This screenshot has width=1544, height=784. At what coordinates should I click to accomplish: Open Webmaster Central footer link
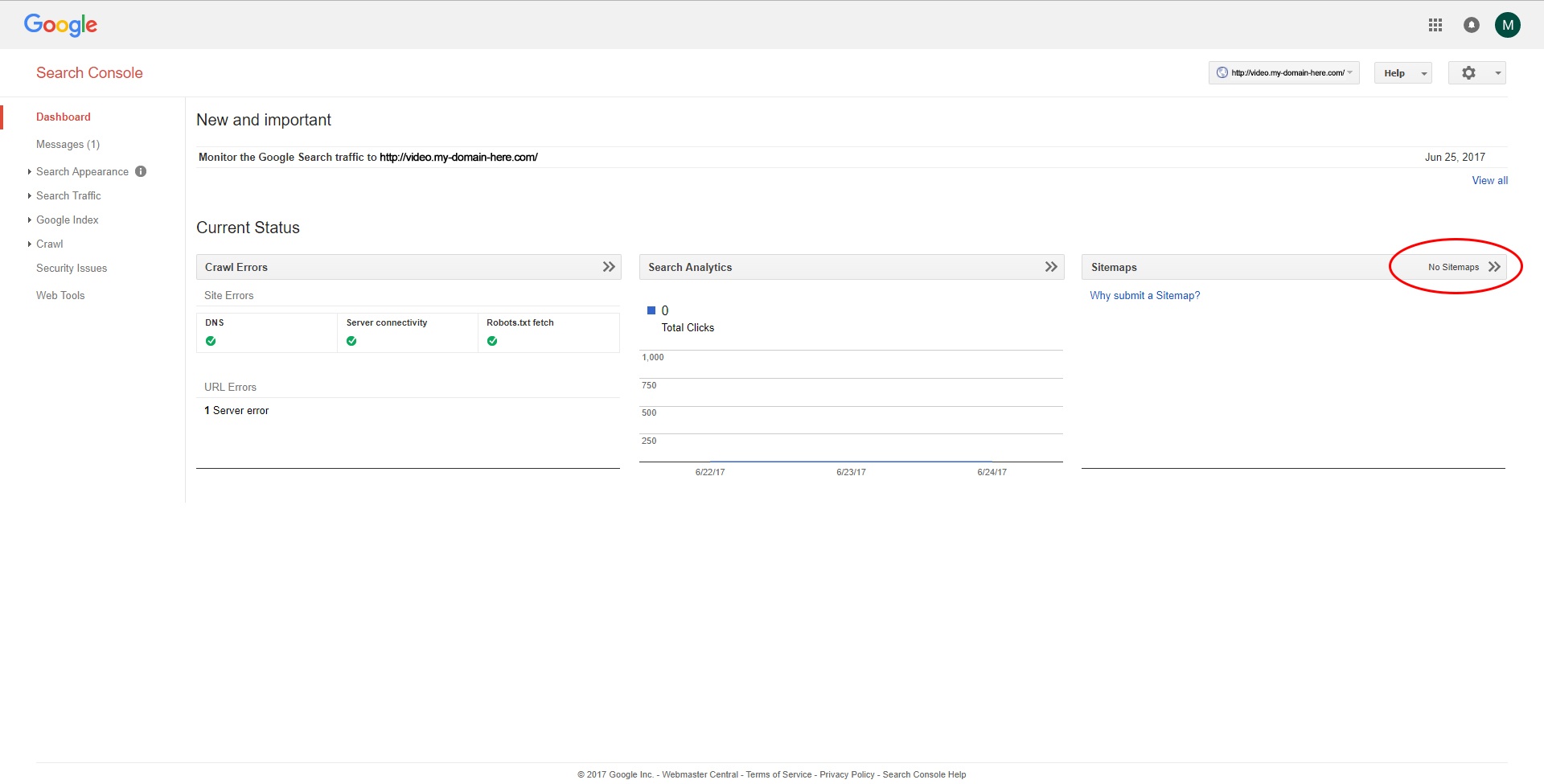tap(700, 774)
